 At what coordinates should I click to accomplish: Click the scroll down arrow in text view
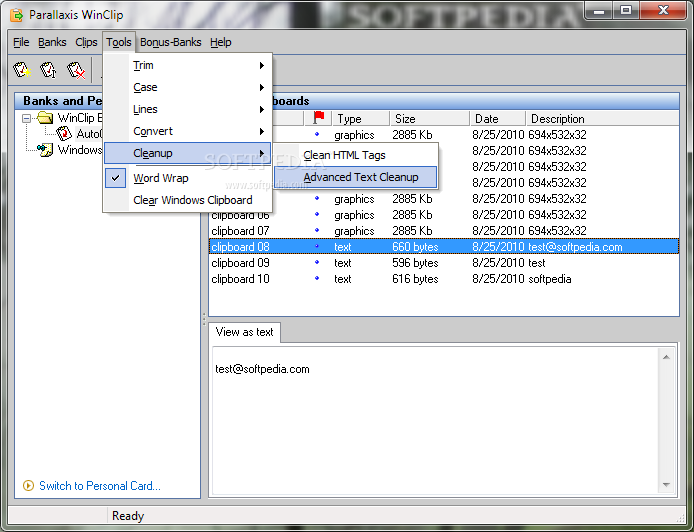tap(666, 485)
